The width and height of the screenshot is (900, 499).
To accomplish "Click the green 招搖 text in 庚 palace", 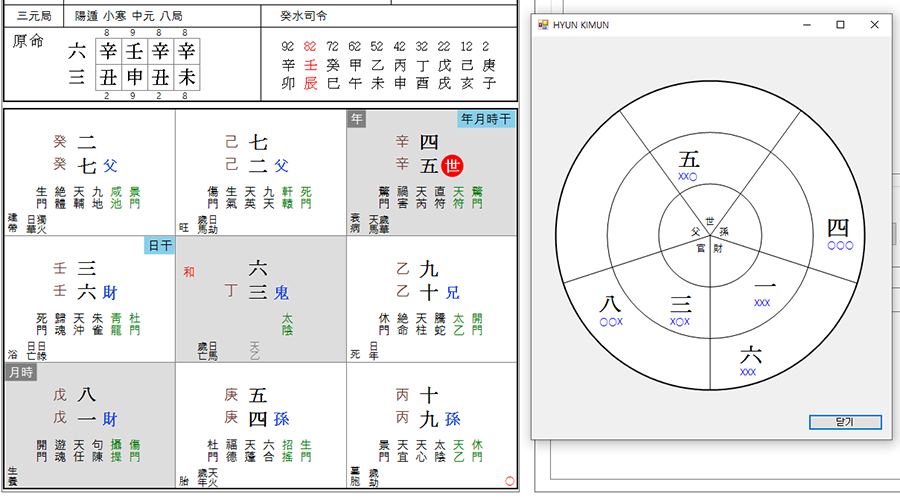I will (x=288, y=451).
